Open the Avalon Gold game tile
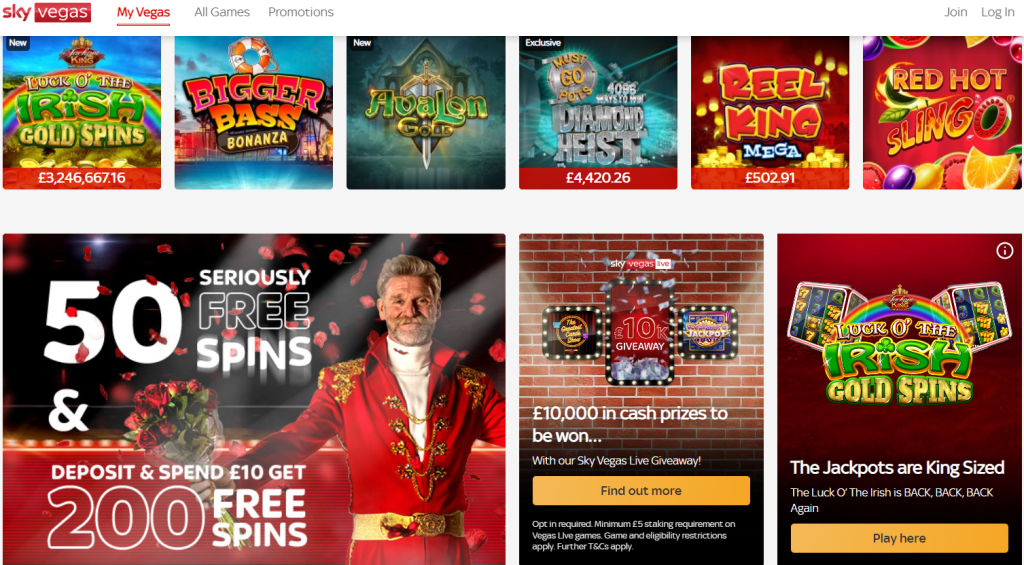Viewport: 1024px width, 565px height. click(426, 112)
